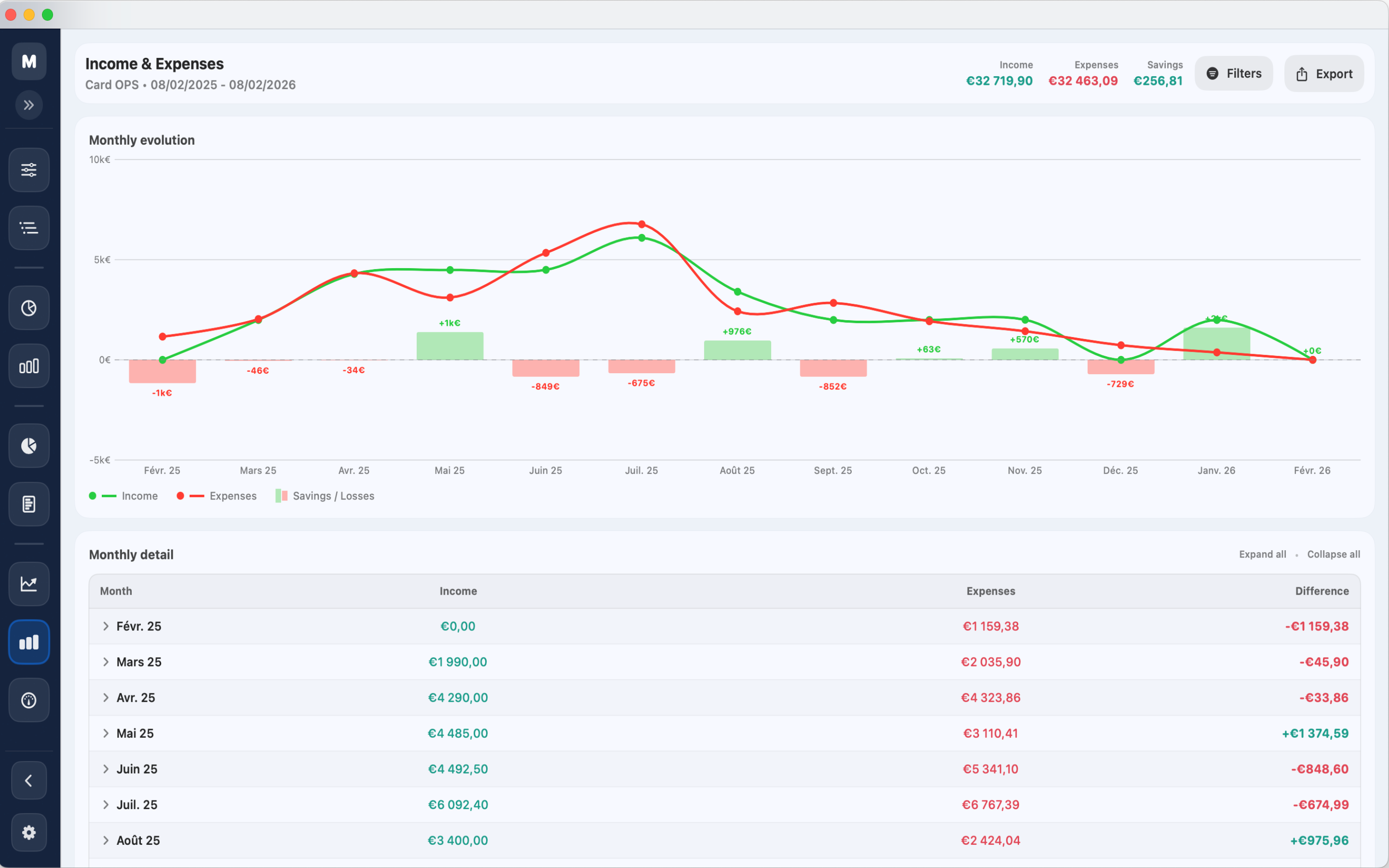
Task: Expand sidebar with double chevron icon
Action: 29,105
